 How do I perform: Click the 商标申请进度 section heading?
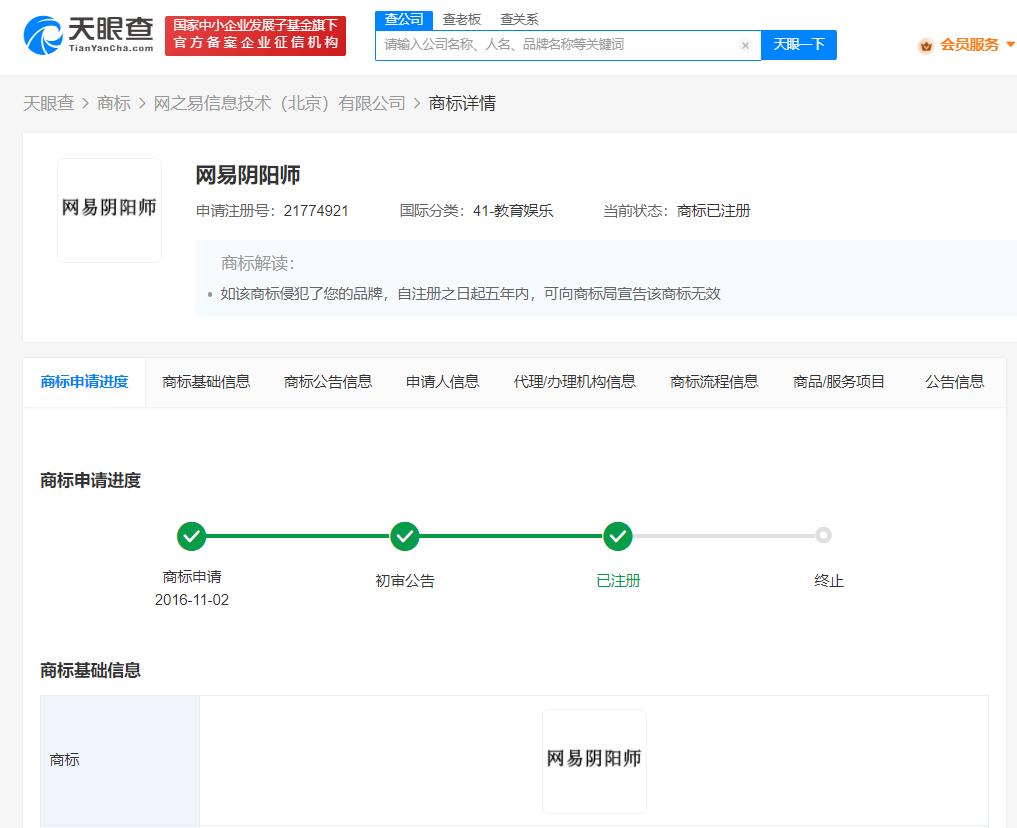[90, 480]
